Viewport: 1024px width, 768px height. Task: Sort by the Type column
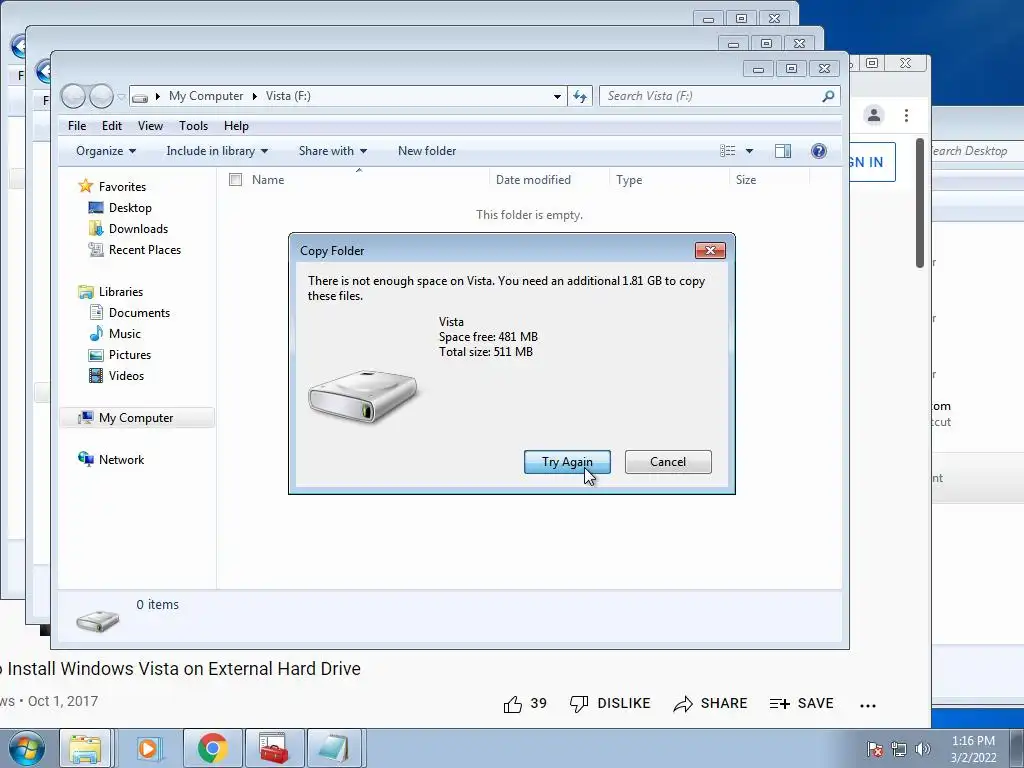[629, 180]
